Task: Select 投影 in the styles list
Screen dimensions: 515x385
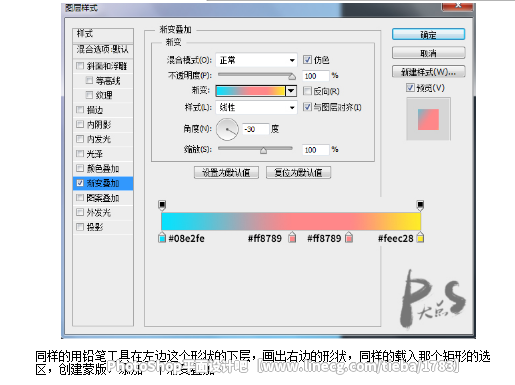Action: click(x=103, y=227)
